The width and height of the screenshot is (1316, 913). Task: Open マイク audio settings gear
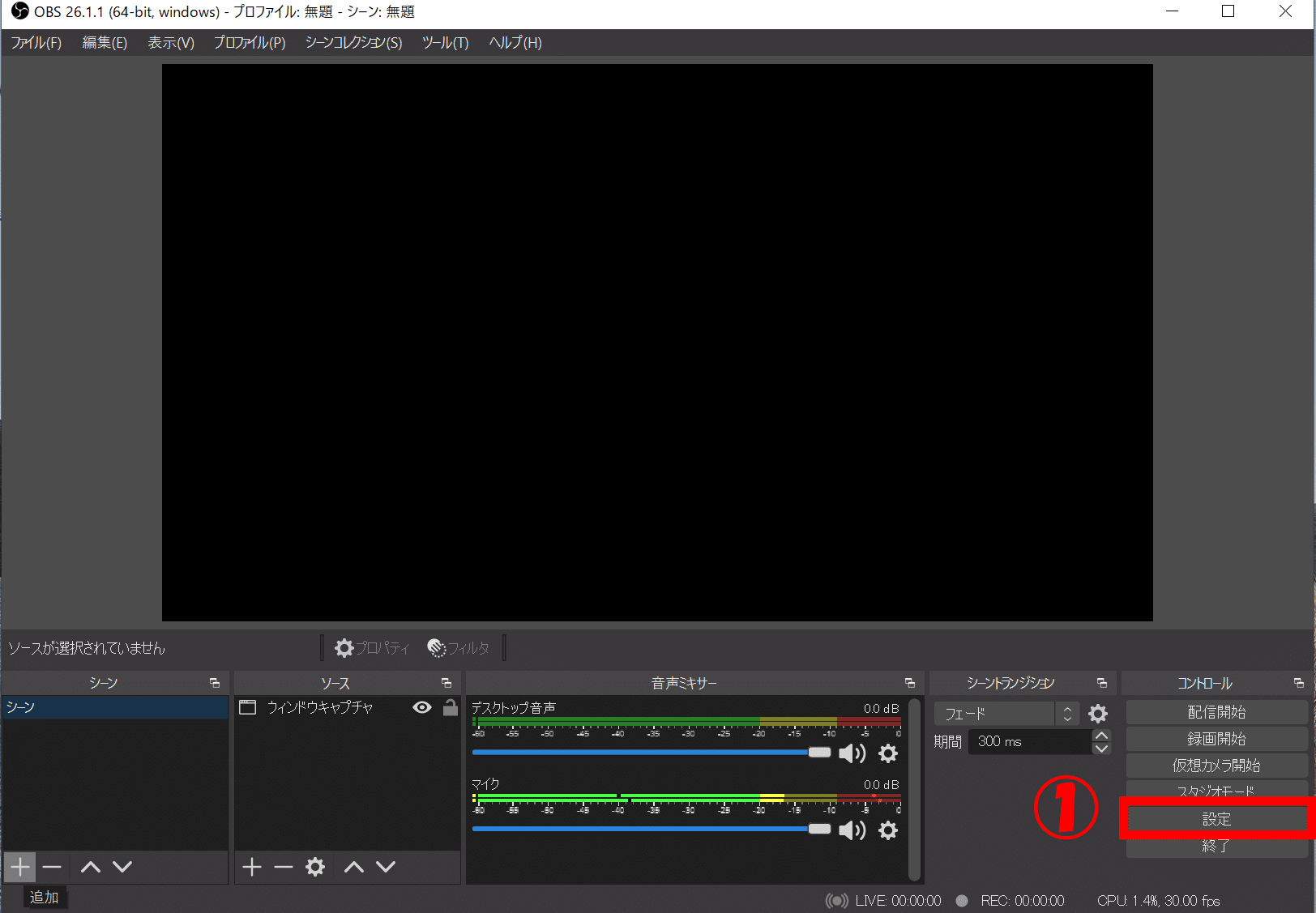(888, 830)
